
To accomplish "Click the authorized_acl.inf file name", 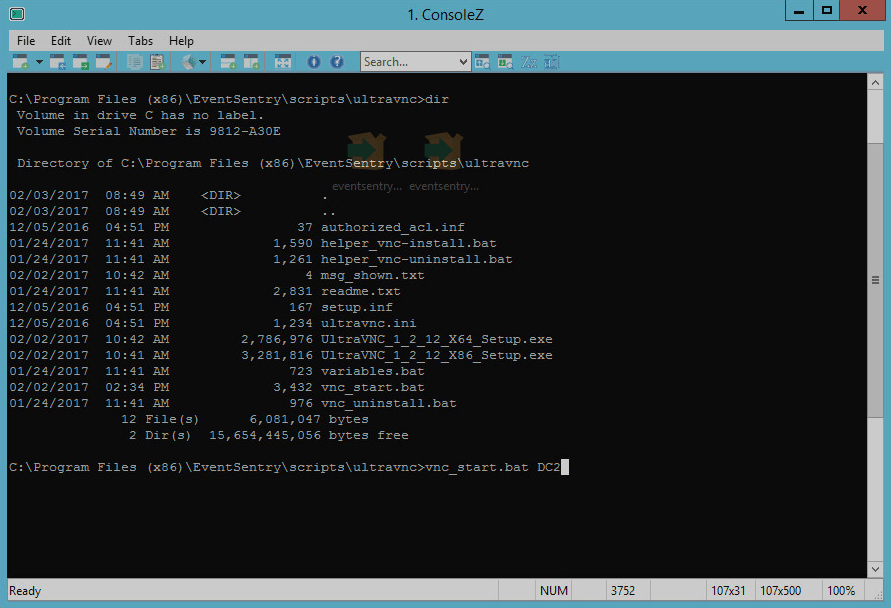I will point(393,227).
